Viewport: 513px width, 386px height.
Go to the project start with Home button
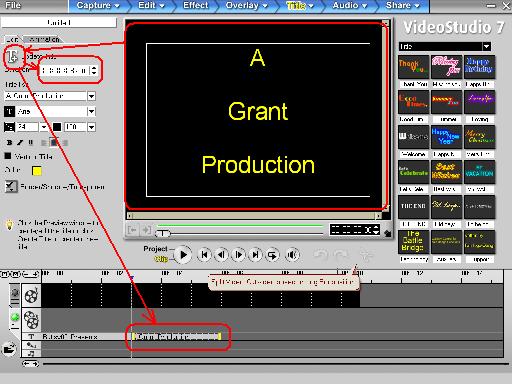coord(205,255)
